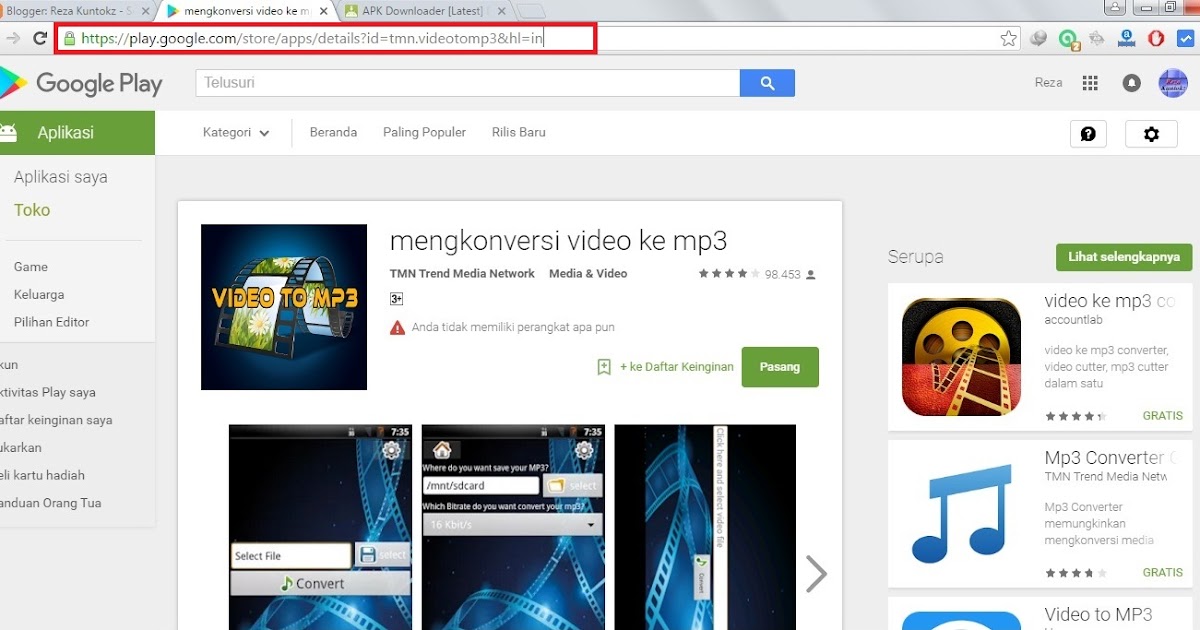Click the 'Reza' account name text

1048,83
